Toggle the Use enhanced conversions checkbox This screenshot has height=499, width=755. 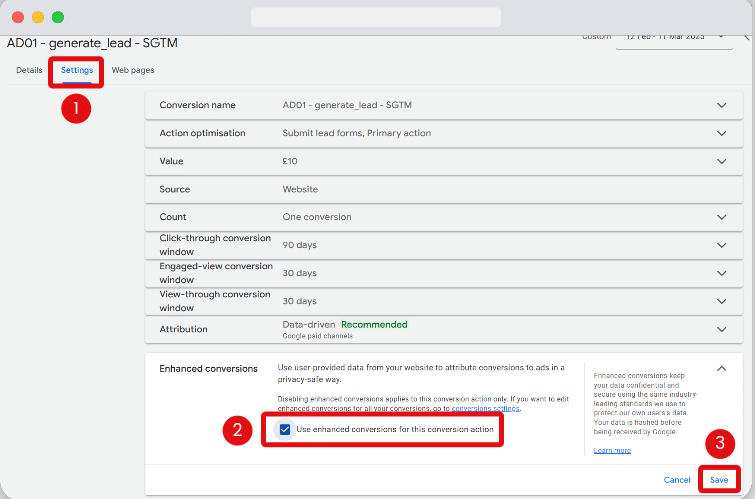pyautogui.click(x=285, y=429)
